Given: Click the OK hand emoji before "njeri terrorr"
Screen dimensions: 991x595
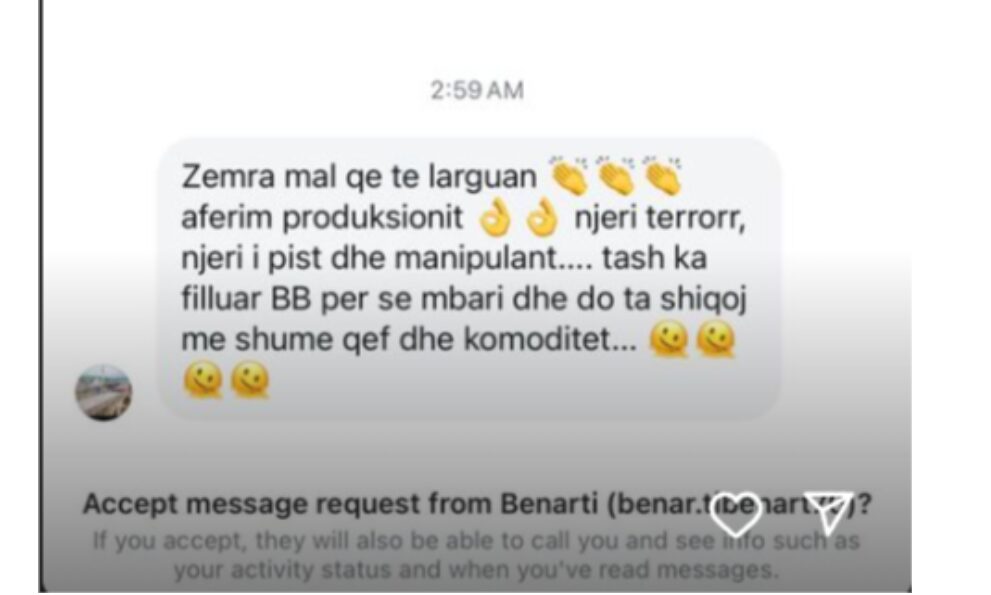Looking at the screenshot, I should point(542,218).
